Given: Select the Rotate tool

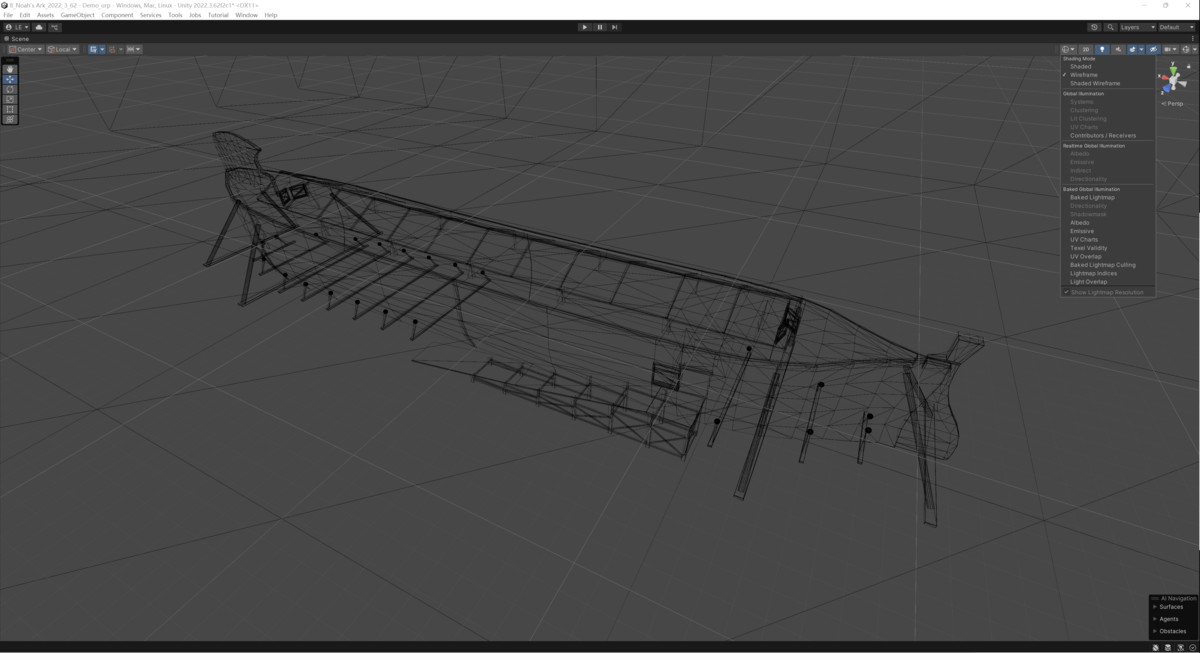Looking at the screenshot, I should click(x=10, y=89).
